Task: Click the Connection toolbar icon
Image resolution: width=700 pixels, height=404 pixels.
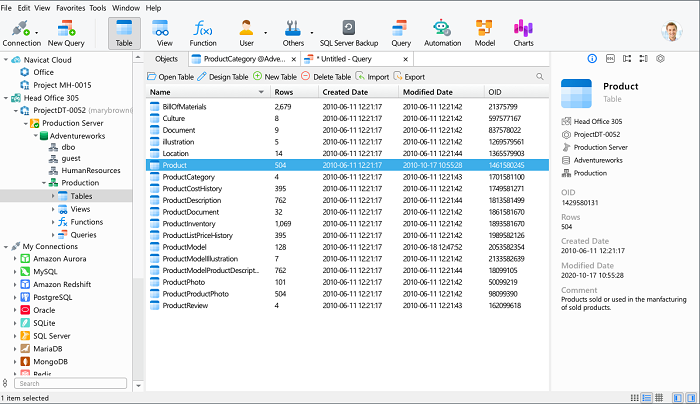Action: pyautogui.click(x=19, y=31)
